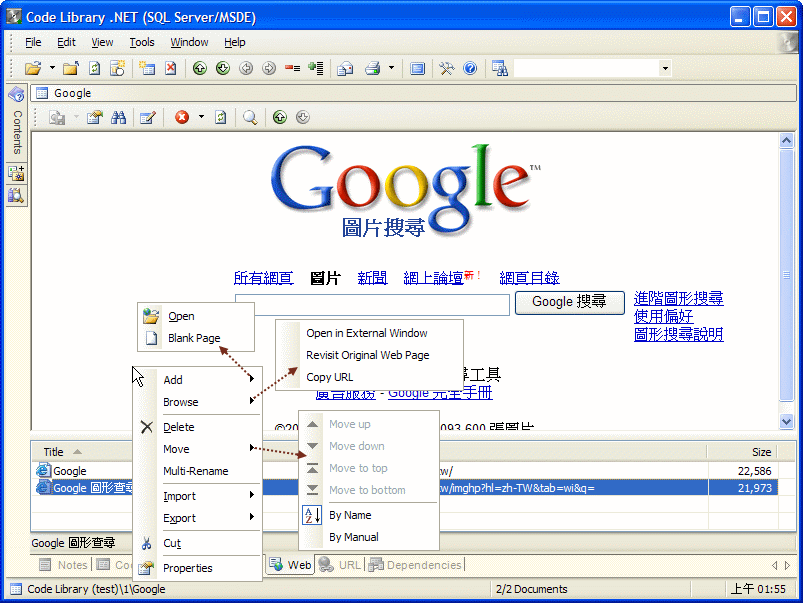The image size is (803, 603).
Task: Click the search database icon beside combo box
Action: coord(499,68)
